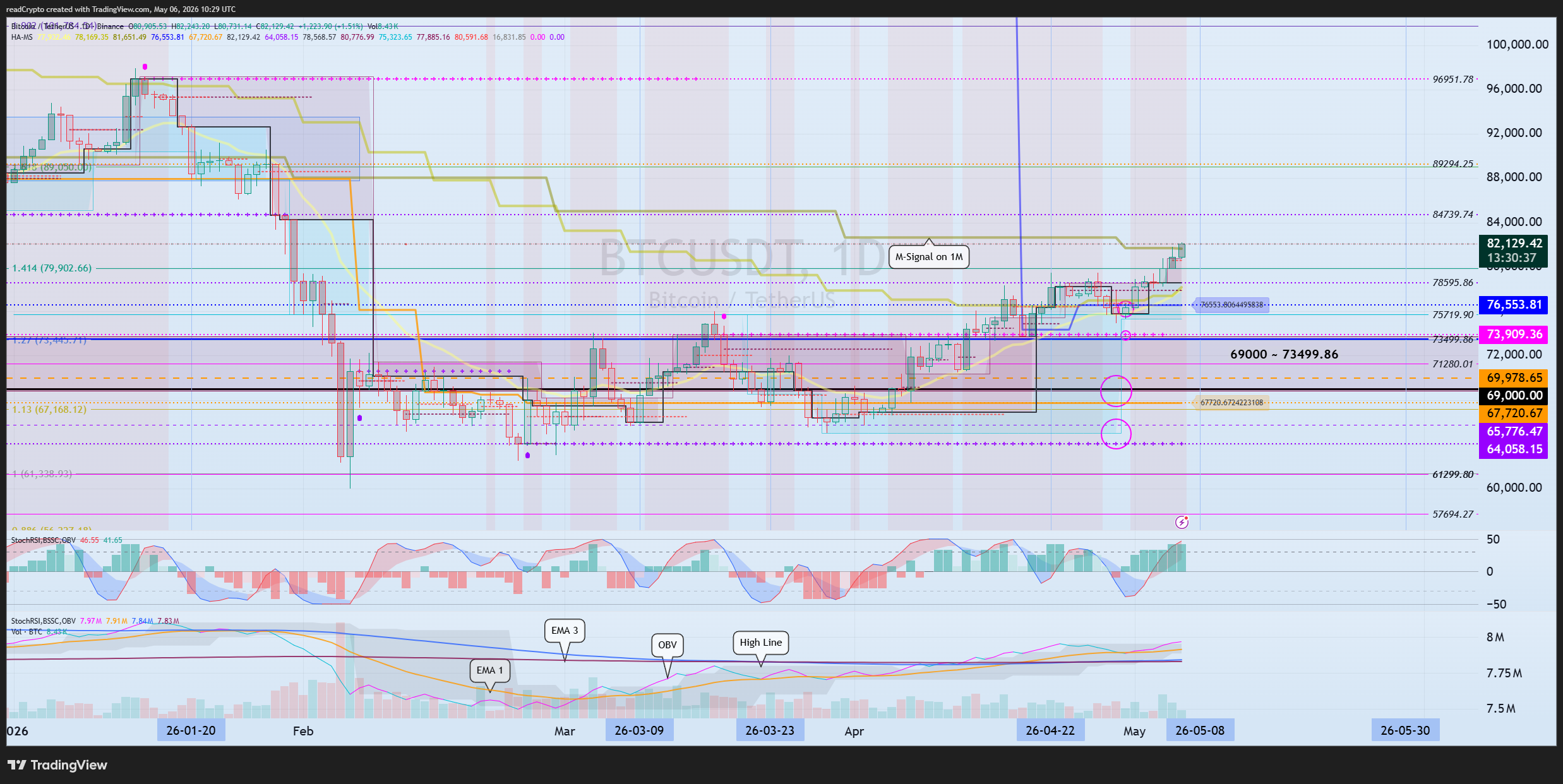Click the 61299.80 level label
Image resolution: width=1563 pixels, height=784 pixels.
click(1452, 474)
